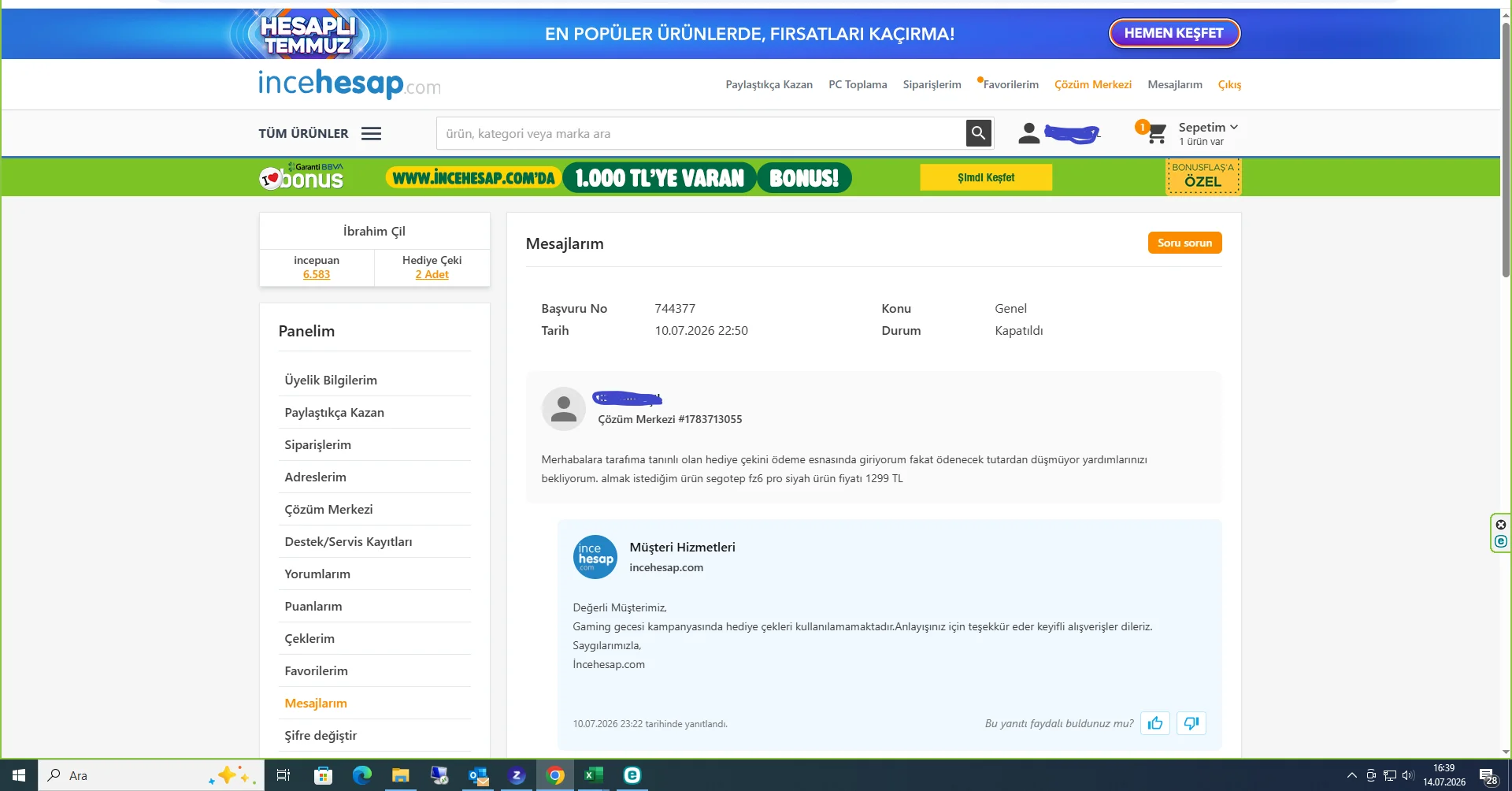Click the customer message avatar icon
The width and height of the screenshot is (1512, 791).
click(564, 409)
